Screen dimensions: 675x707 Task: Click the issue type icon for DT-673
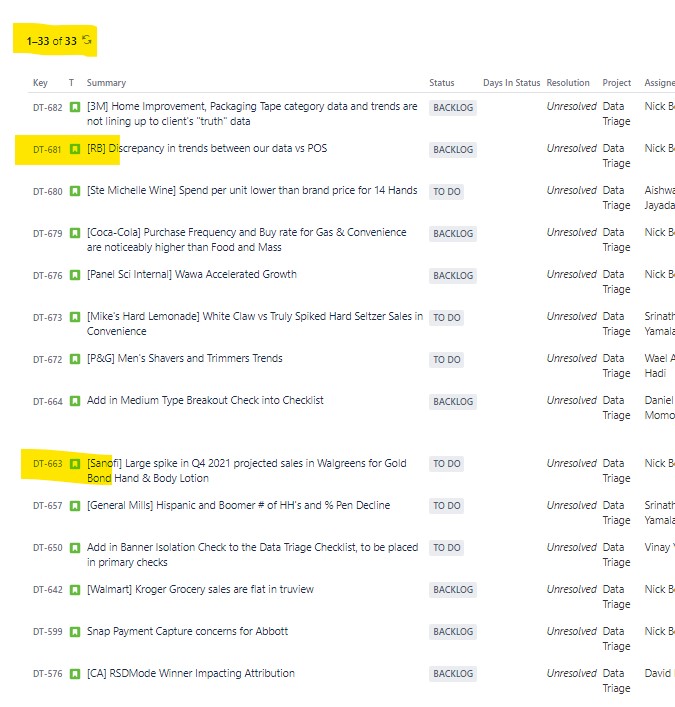coord(75,317)
